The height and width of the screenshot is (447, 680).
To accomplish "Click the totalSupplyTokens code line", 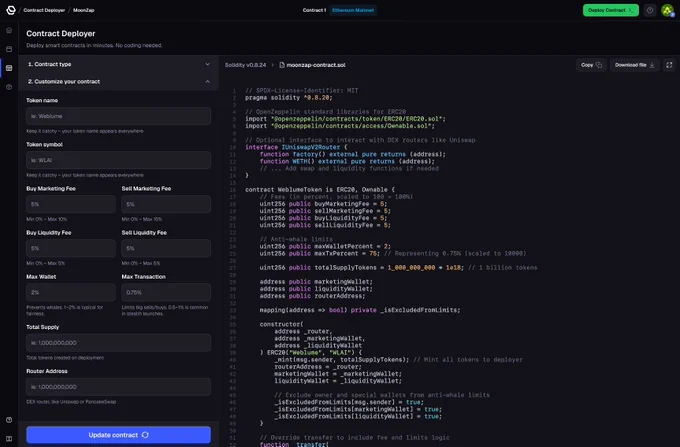I will tap(398, 268).
